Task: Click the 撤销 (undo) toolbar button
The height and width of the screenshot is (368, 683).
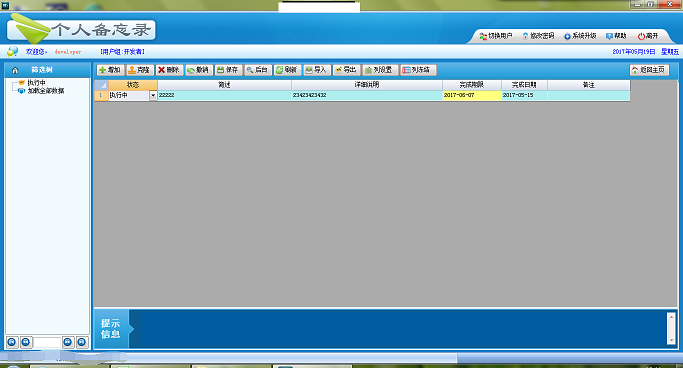Action: pos(199,70)
